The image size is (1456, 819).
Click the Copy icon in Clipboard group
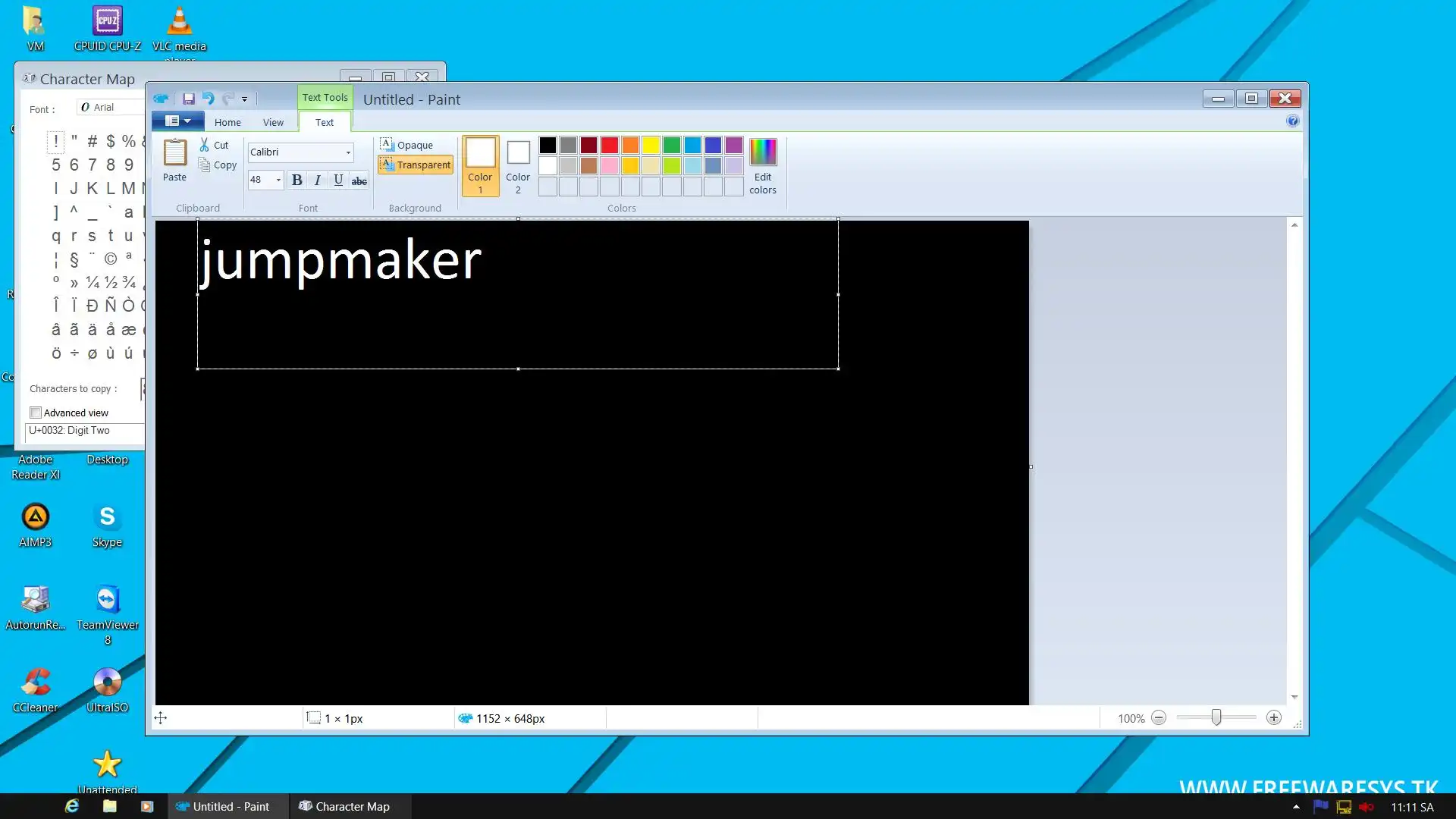(x=205, y=165)
